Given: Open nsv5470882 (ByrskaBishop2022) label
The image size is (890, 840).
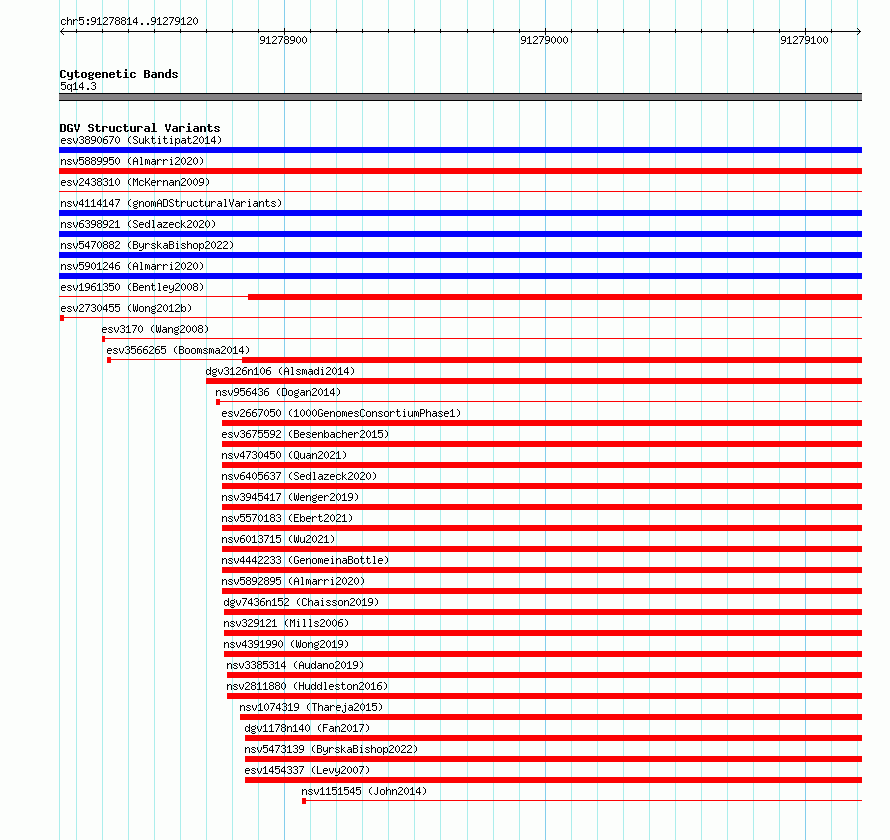Looking at the screenshot, I should pos(147,245).
